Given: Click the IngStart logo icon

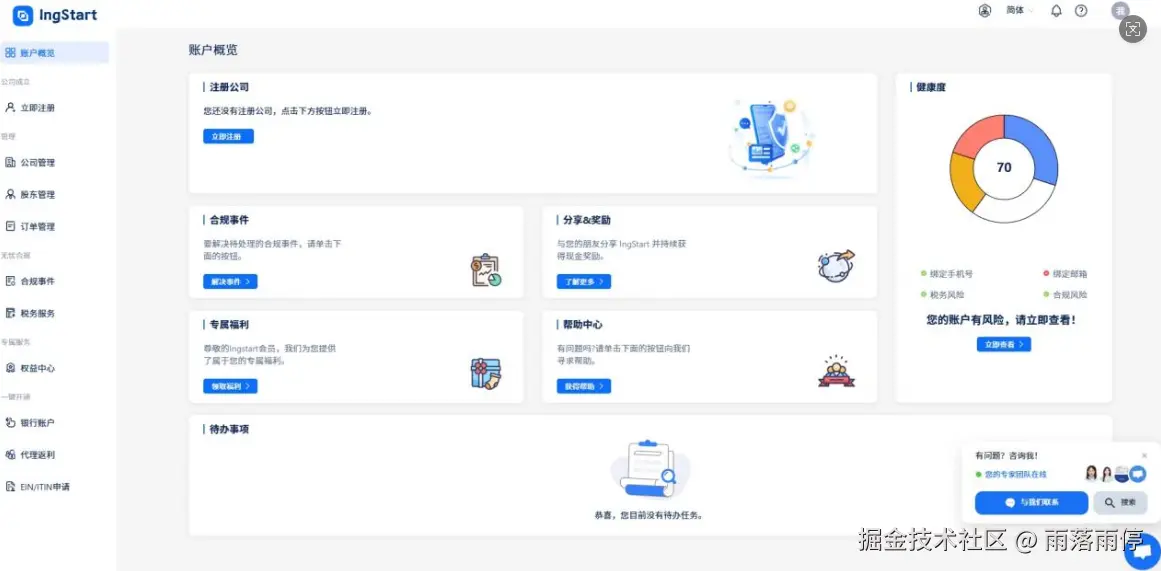Looking at the screenshot, I should (x=23, y=16).
